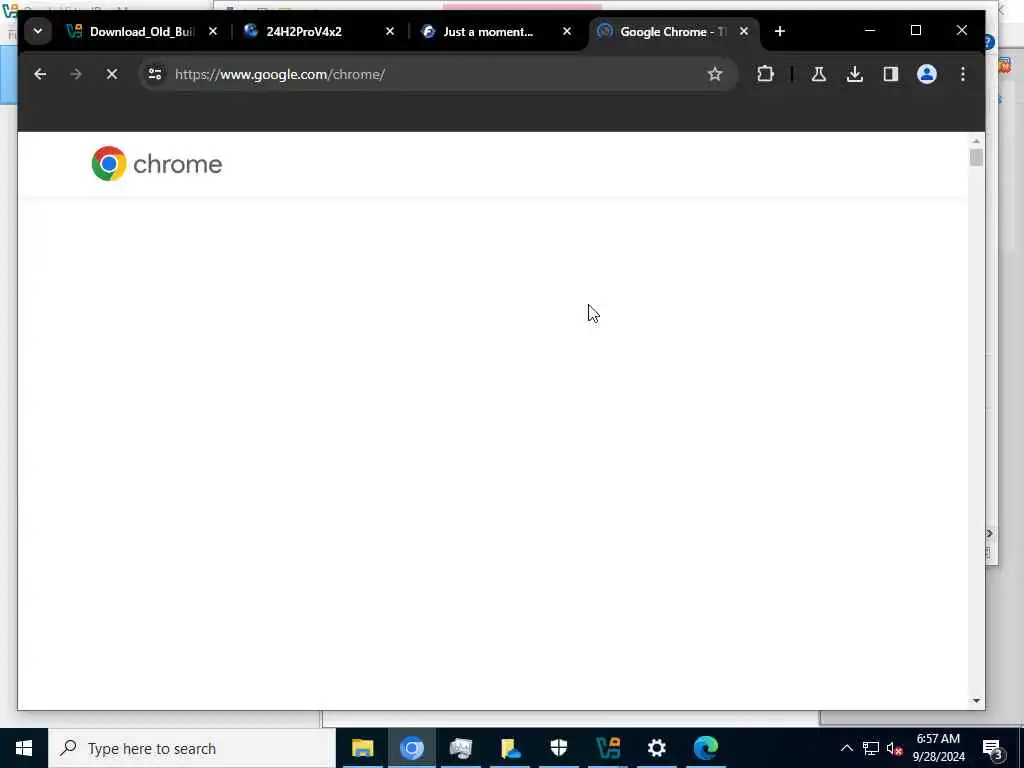This screenshot has height=768, width=1024.
Task: Select the Google Chrome tab
Action: 673,31
